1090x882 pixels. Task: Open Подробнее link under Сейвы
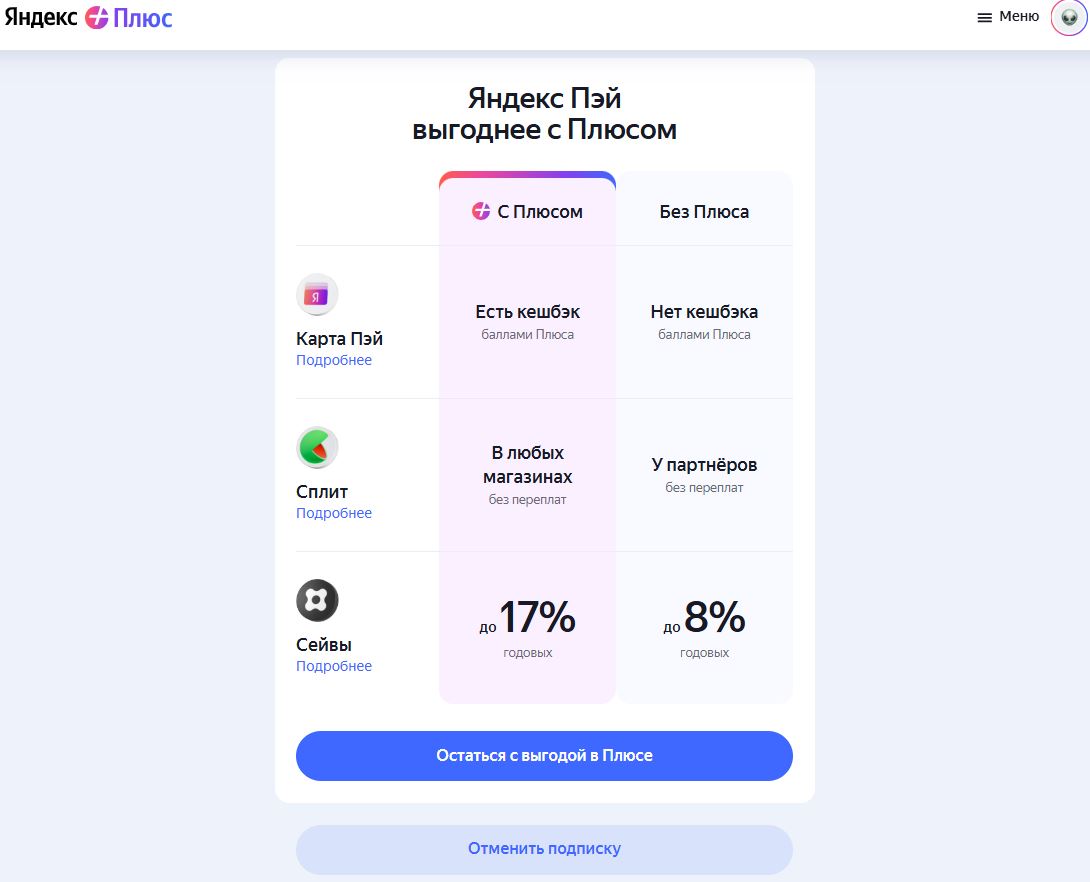(x=334, y=666)
